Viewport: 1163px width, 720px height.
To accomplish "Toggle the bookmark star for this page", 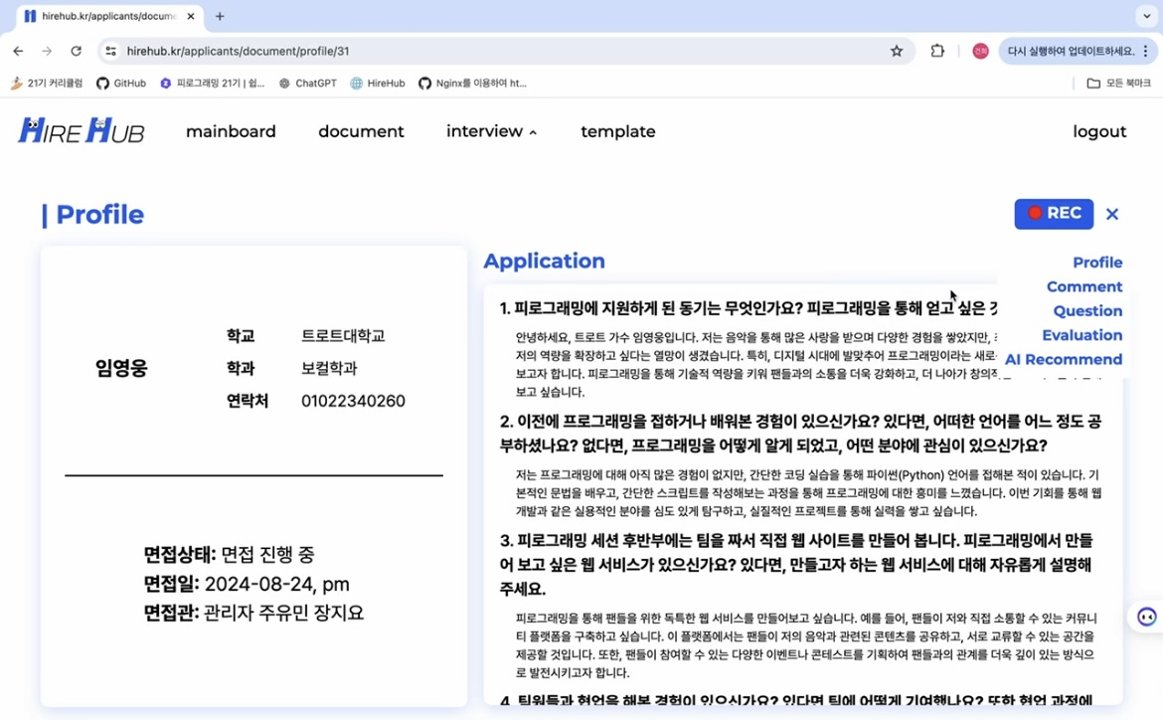I will pyautogui.click(x=897, y=51).
